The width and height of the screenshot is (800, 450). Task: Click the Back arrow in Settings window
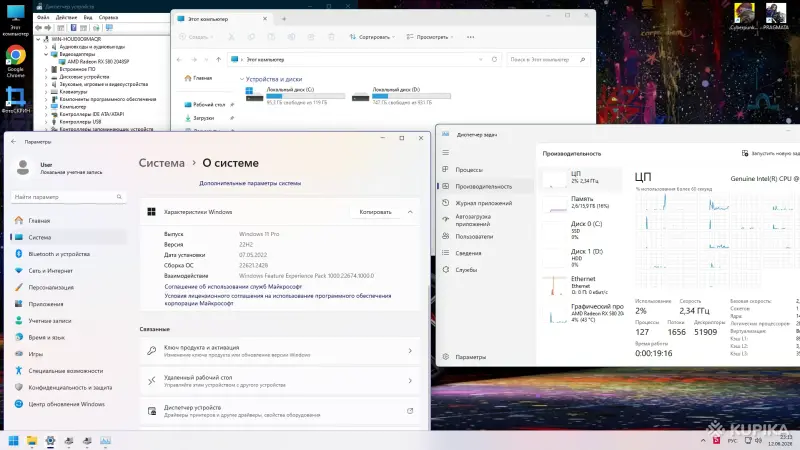click(14, 142)
